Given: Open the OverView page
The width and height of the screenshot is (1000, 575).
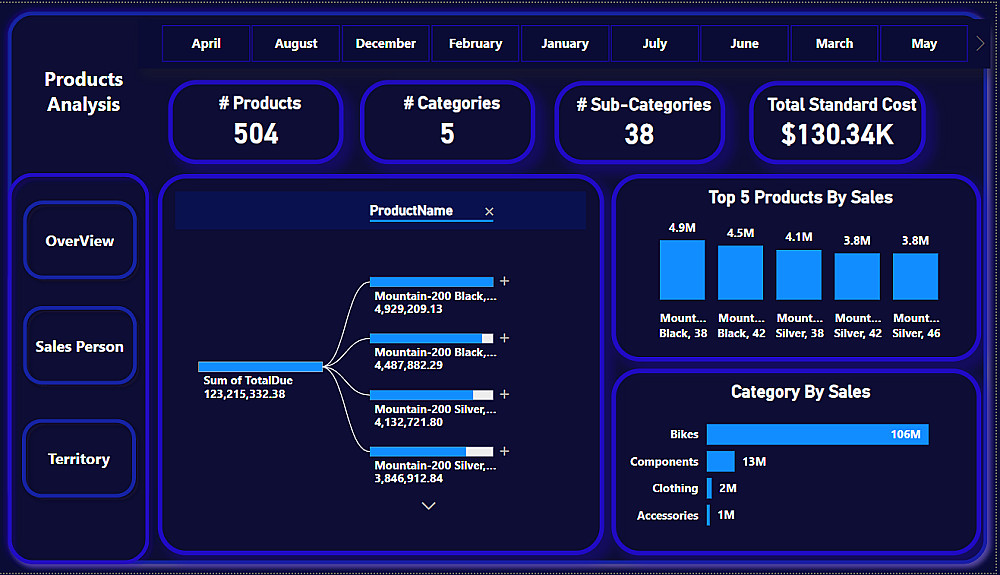Looking at the screenshot, I should (80, 240).
